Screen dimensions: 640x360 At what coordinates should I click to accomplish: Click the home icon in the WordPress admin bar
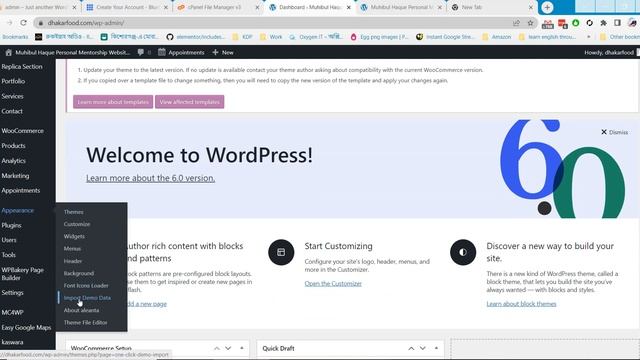coord(8,52)
